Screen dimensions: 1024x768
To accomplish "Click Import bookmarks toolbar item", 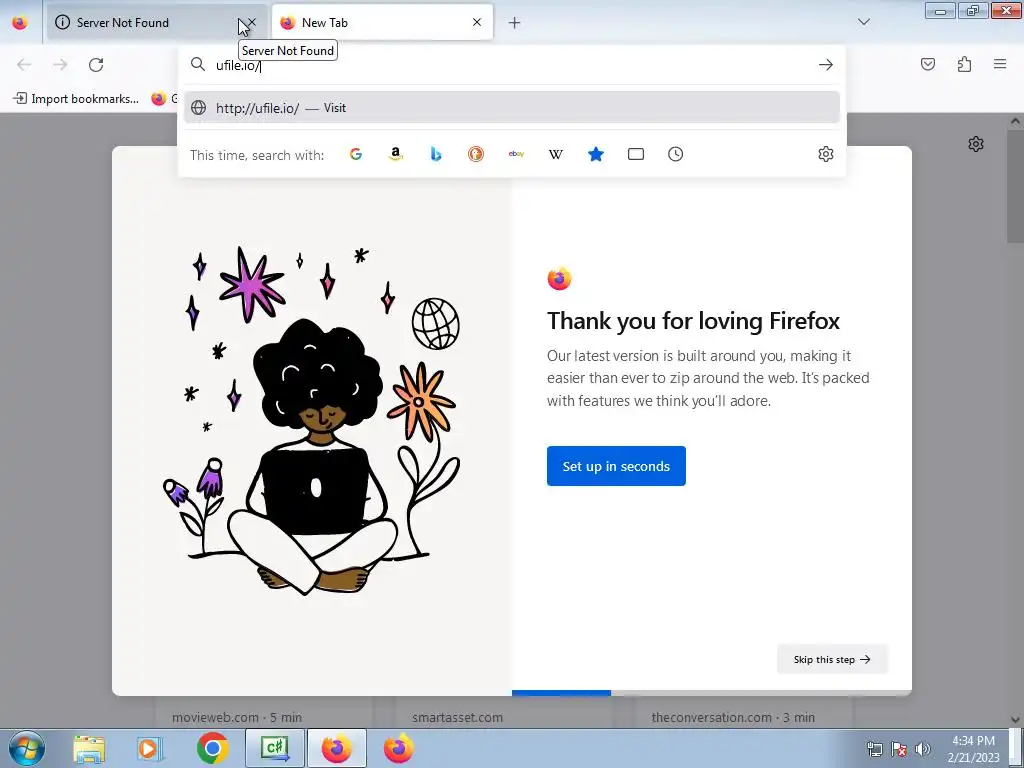I will tap(76, 99).
